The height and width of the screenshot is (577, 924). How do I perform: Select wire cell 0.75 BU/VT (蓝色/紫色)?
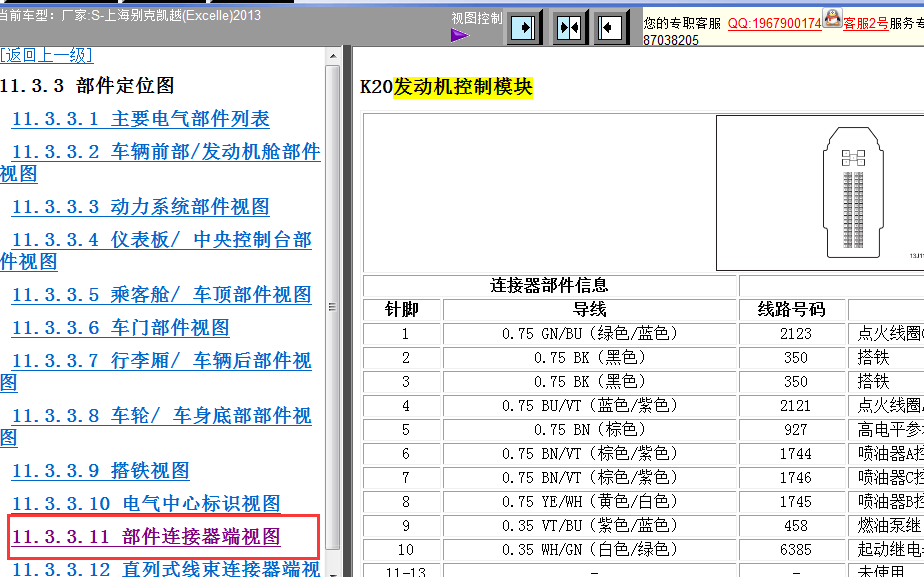click(590, 406)
